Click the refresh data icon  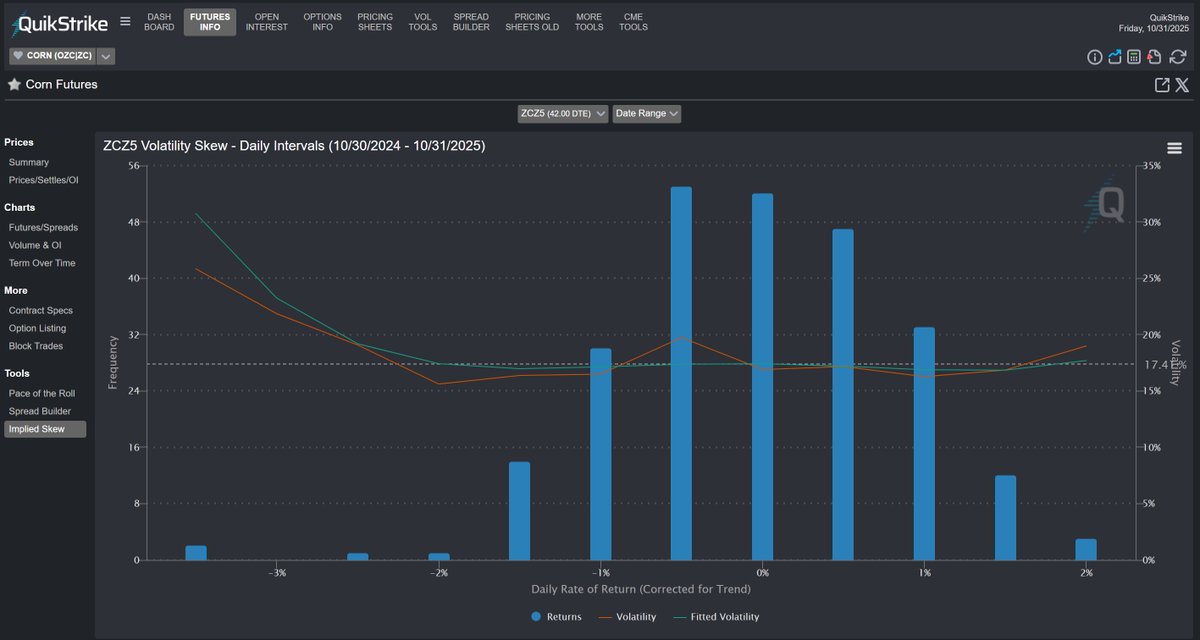pos(1177,57)
